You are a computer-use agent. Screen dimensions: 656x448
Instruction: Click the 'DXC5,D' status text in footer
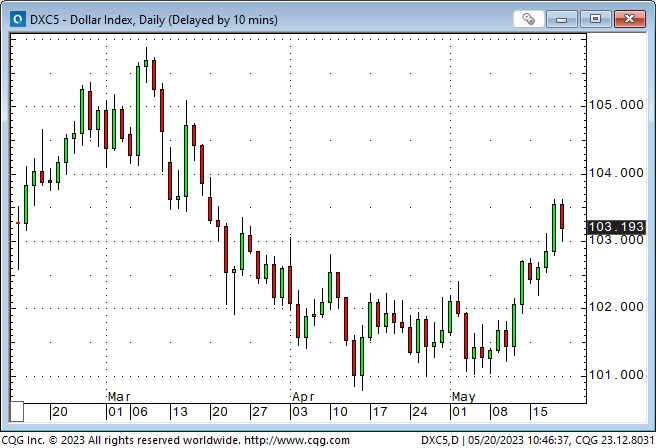point(440,440)
